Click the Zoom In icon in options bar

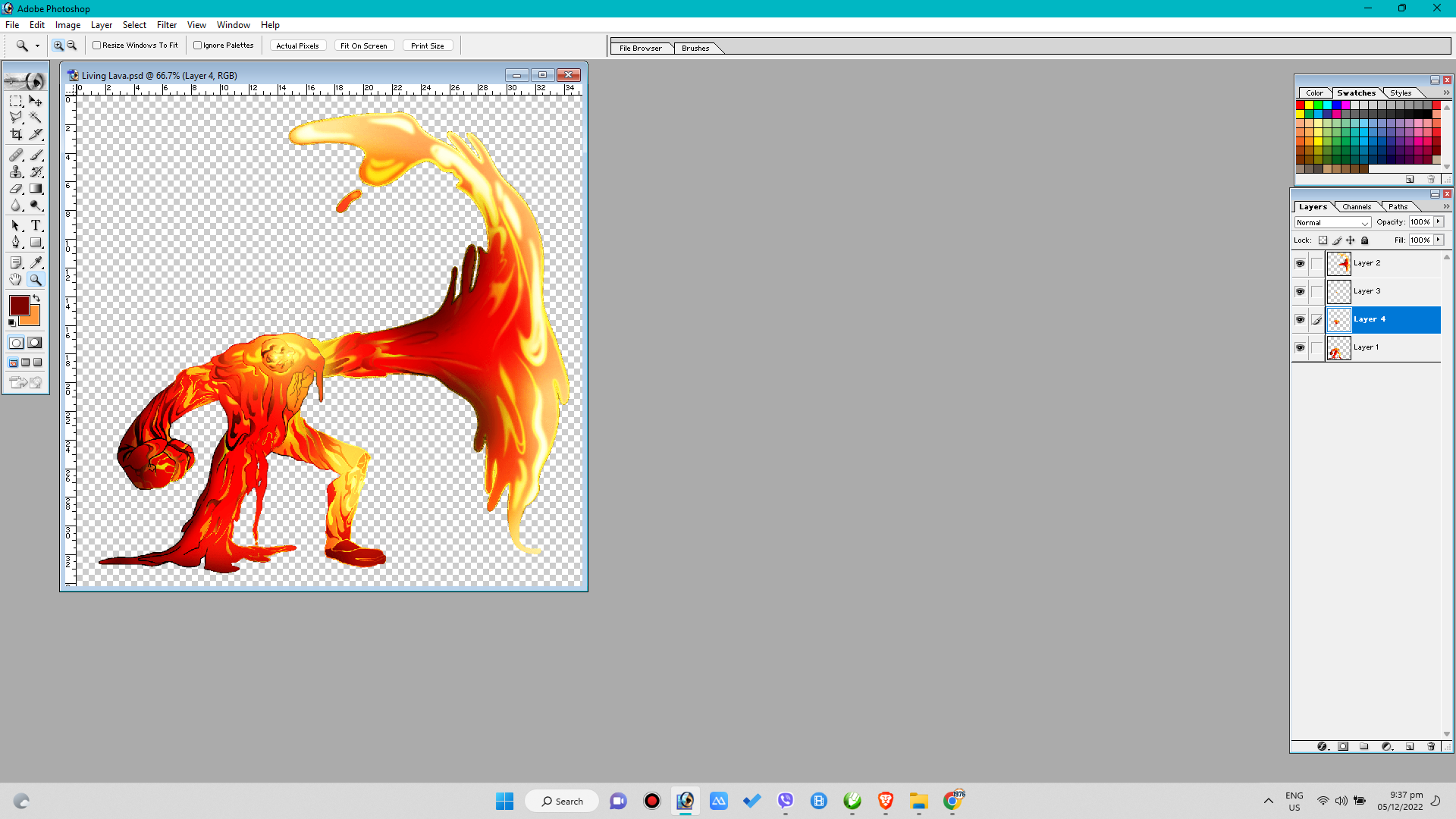click(x=58, y=45)
